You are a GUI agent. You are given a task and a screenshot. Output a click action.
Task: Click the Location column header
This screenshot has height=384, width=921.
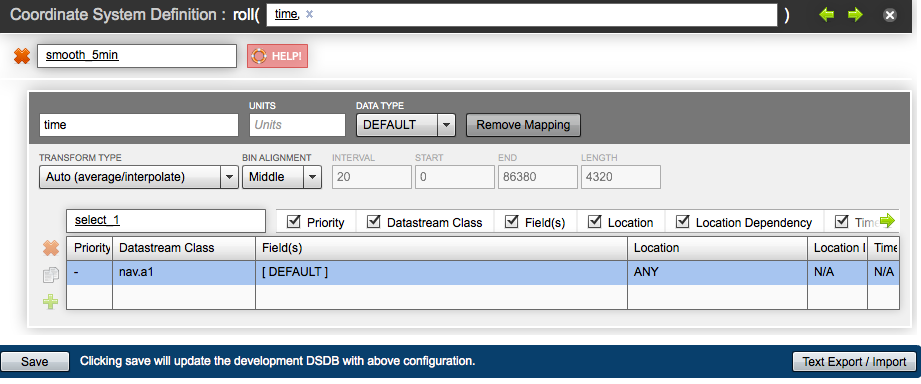[x=718, y=248]
